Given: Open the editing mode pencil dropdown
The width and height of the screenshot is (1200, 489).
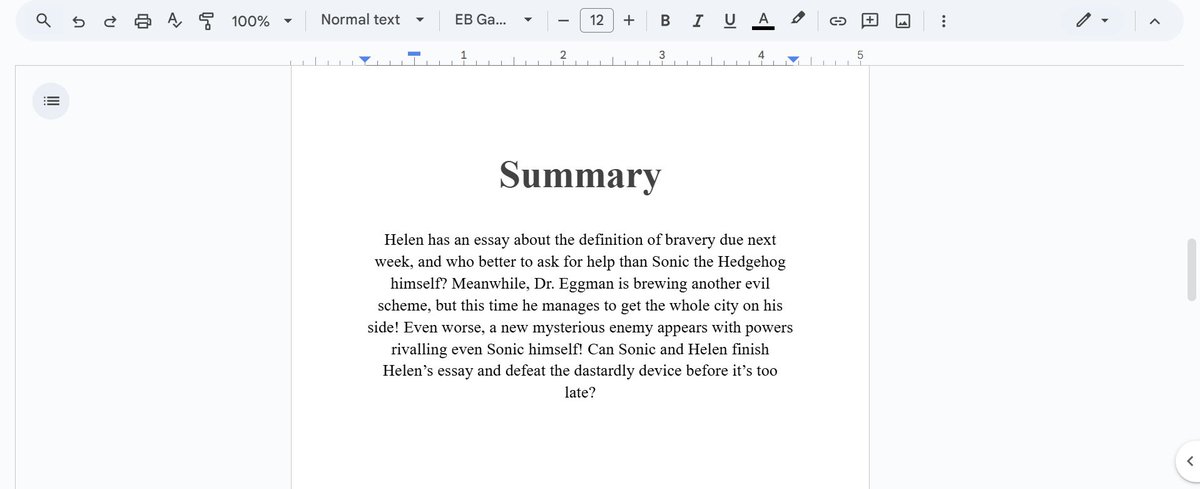Looking at the screenshot, I should pos(1092,20).
